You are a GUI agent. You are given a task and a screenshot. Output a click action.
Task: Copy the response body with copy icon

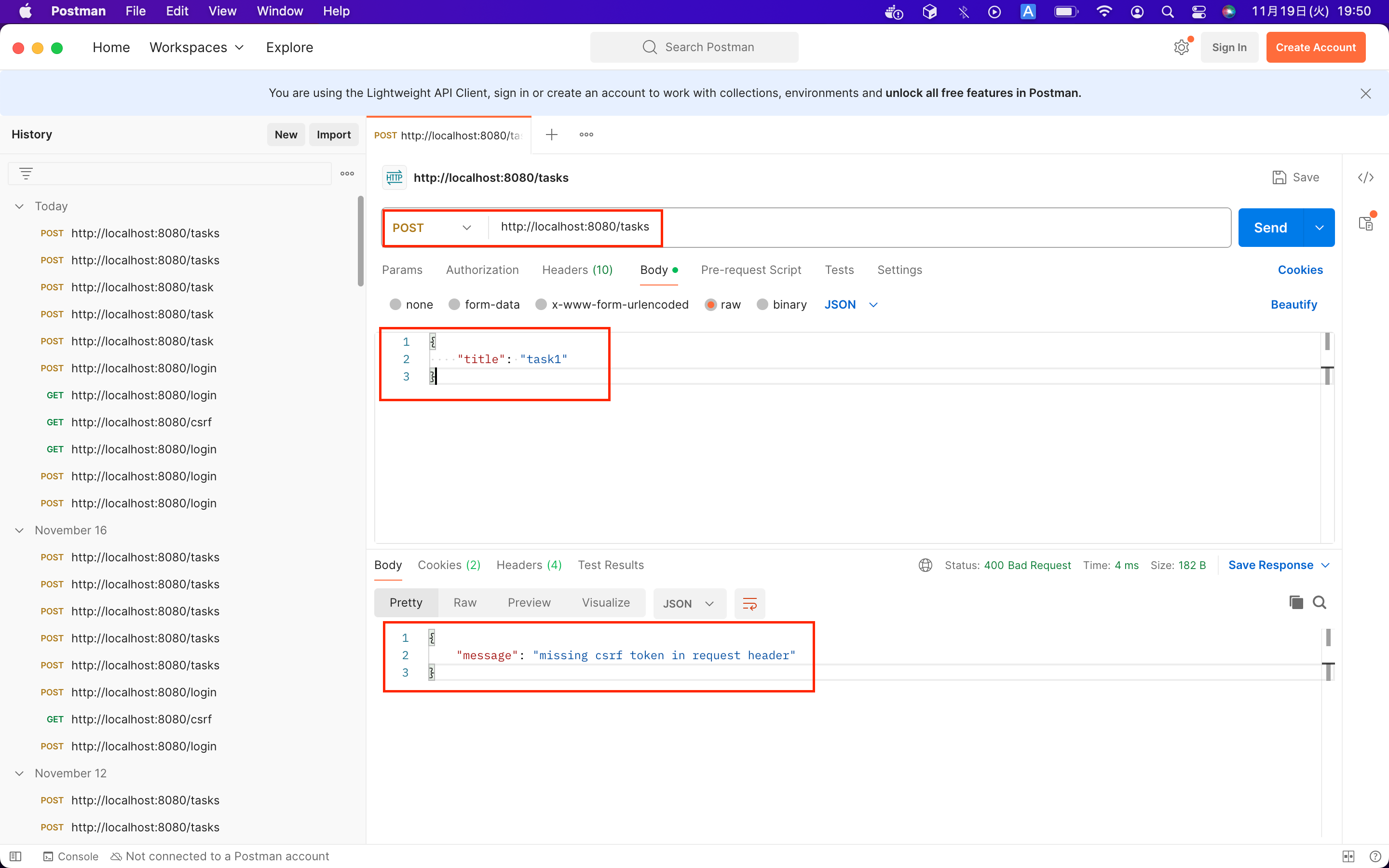(x=1296, y=602)
